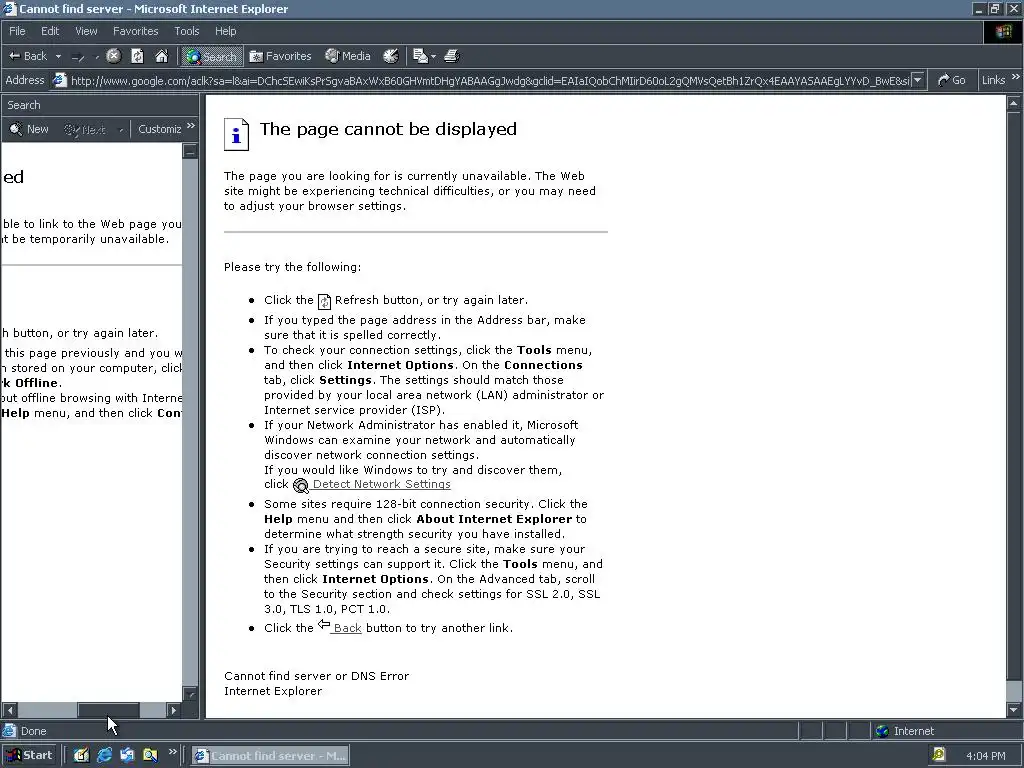Click the Next button in the Search pane
Image resolution: width=1024 pixels, height=768 pixels.
pyautogui.click(x=85, y=129)
